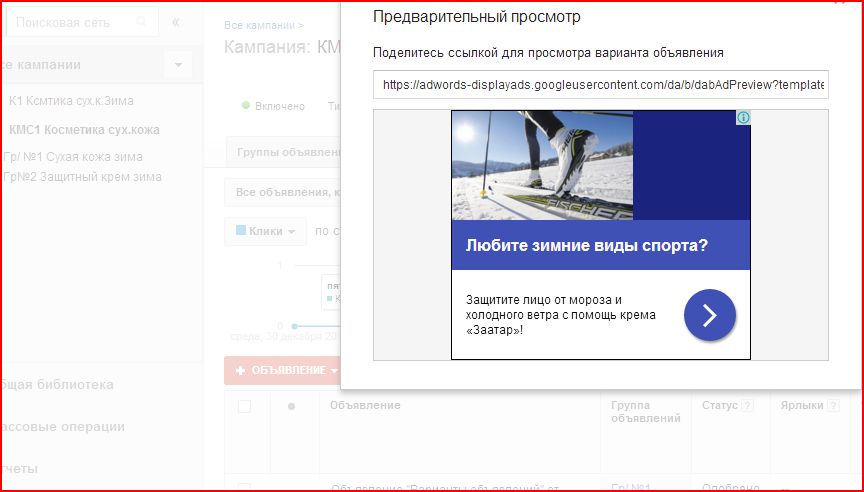Click the Предварительный просмотр dialog title
The image size is (864, 492).
click(x=477, y=17)
